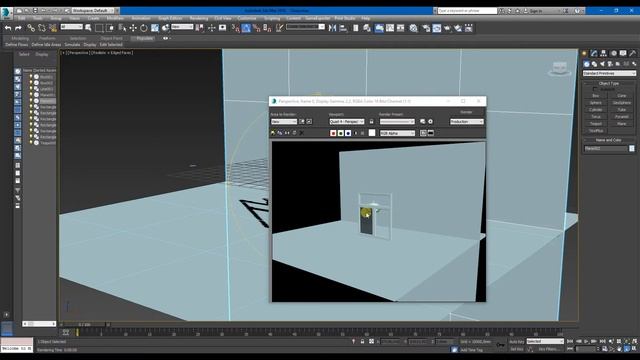Click the Play Animation control

pos(586,341)
